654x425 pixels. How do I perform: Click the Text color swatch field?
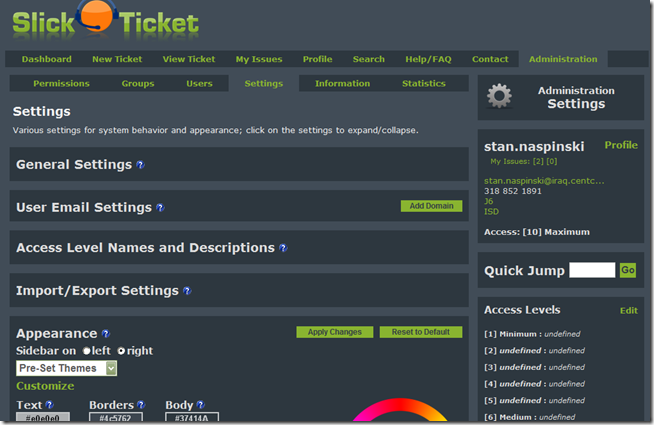pos(43,418)
